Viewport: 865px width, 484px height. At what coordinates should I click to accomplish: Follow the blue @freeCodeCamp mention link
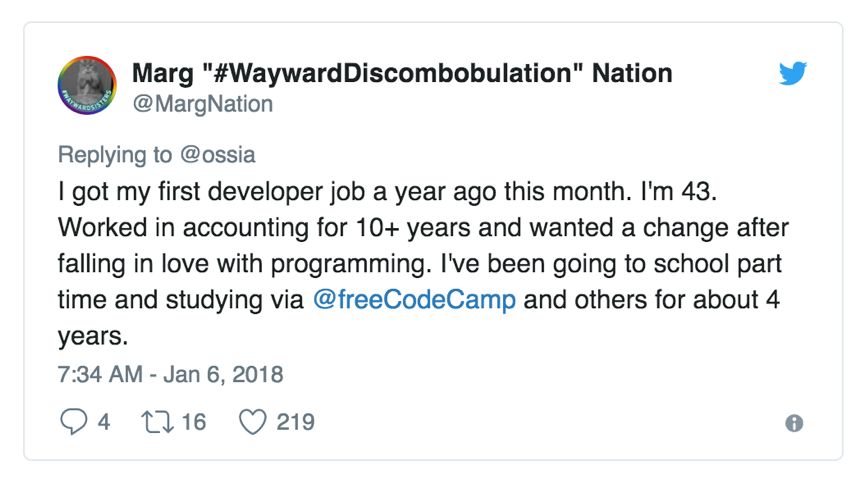(414, 300)
